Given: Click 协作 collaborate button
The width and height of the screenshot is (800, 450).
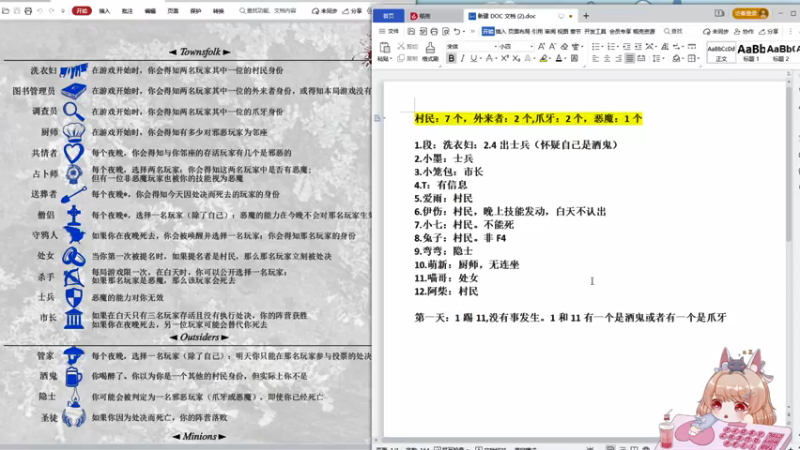Looking at the screenshot, I should coord(744,32).
